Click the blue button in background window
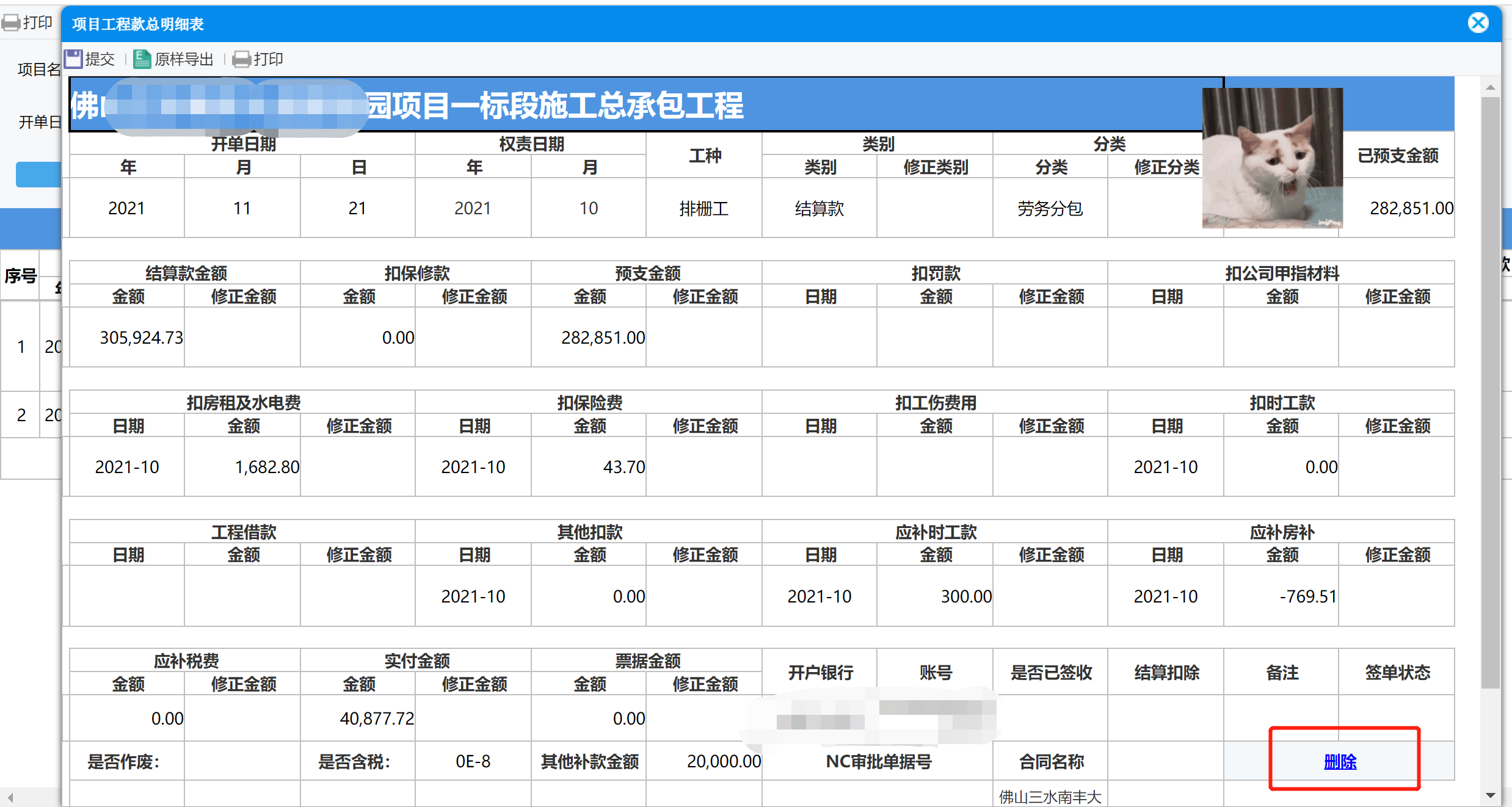This screenshot has height=807, width=1512. tap(38, 175)
